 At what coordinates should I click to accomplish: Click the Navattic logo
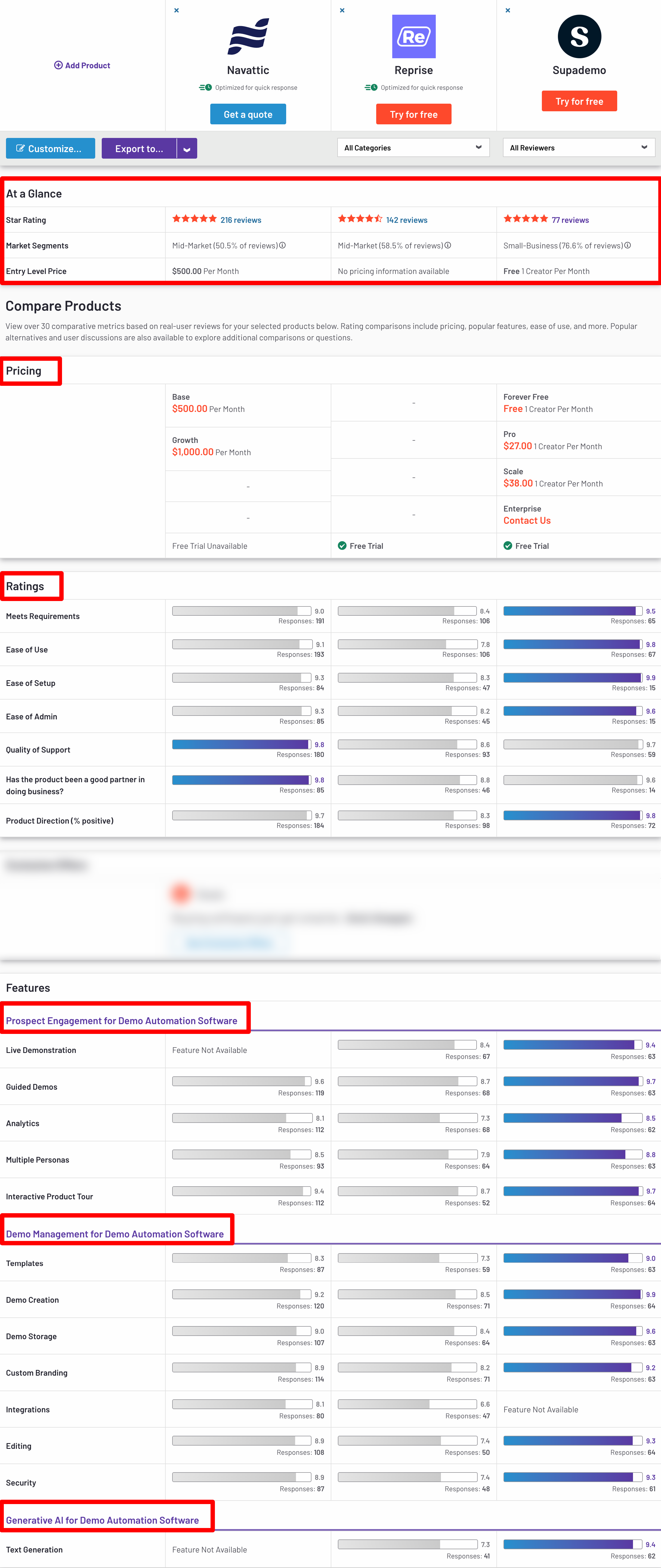[x=248, y=36]
